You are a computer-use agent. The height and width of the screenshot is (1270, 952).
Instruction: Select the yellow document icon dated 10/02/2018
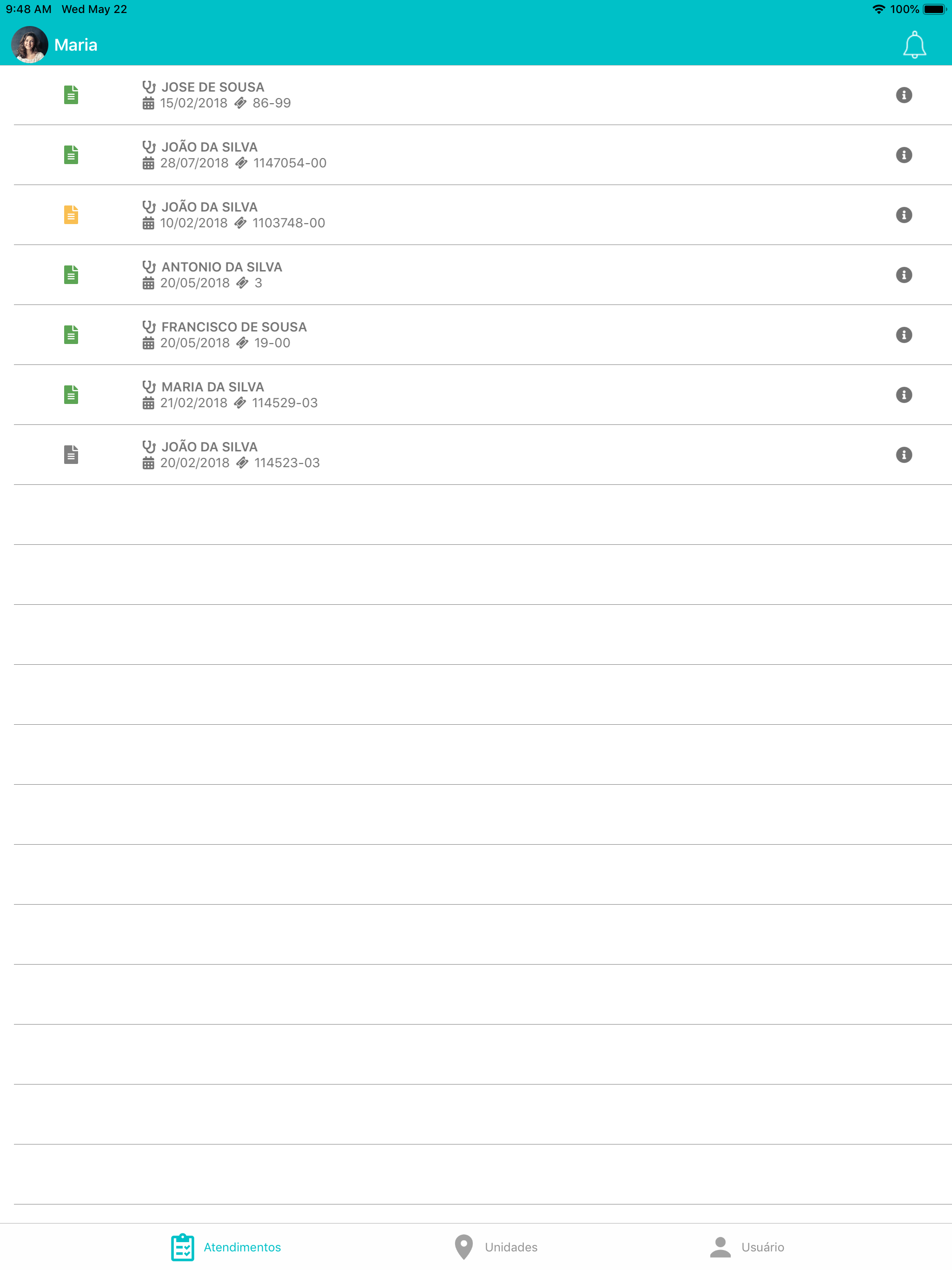pyautogui.click(x=70, y=215)
